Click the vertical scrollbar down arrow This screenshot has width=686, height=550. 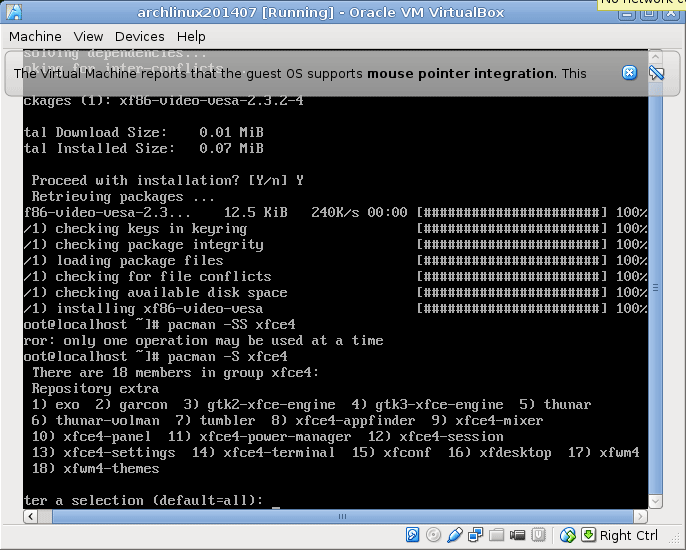click(655, 501)
